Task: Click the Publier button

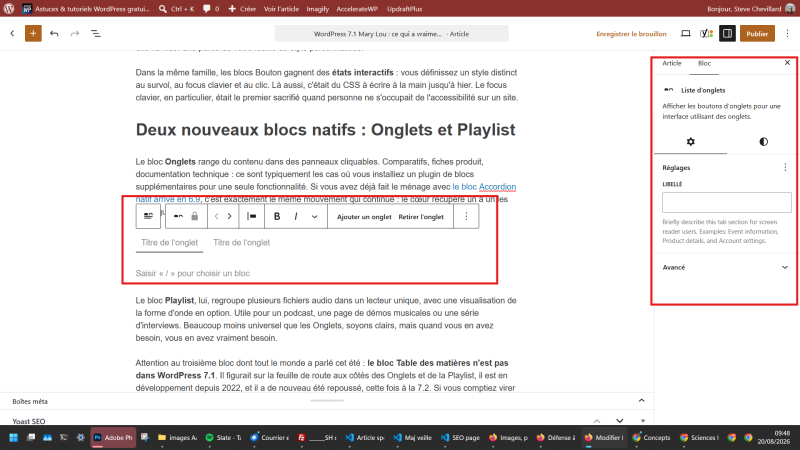Action: [757, 34]
